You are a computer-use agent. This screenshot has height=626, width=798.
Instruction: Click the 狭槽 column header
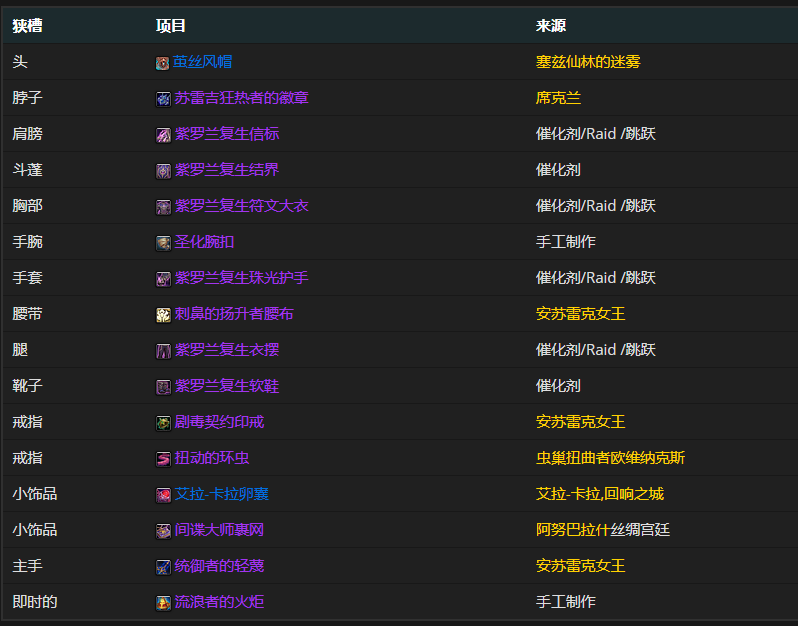point(27,25)
